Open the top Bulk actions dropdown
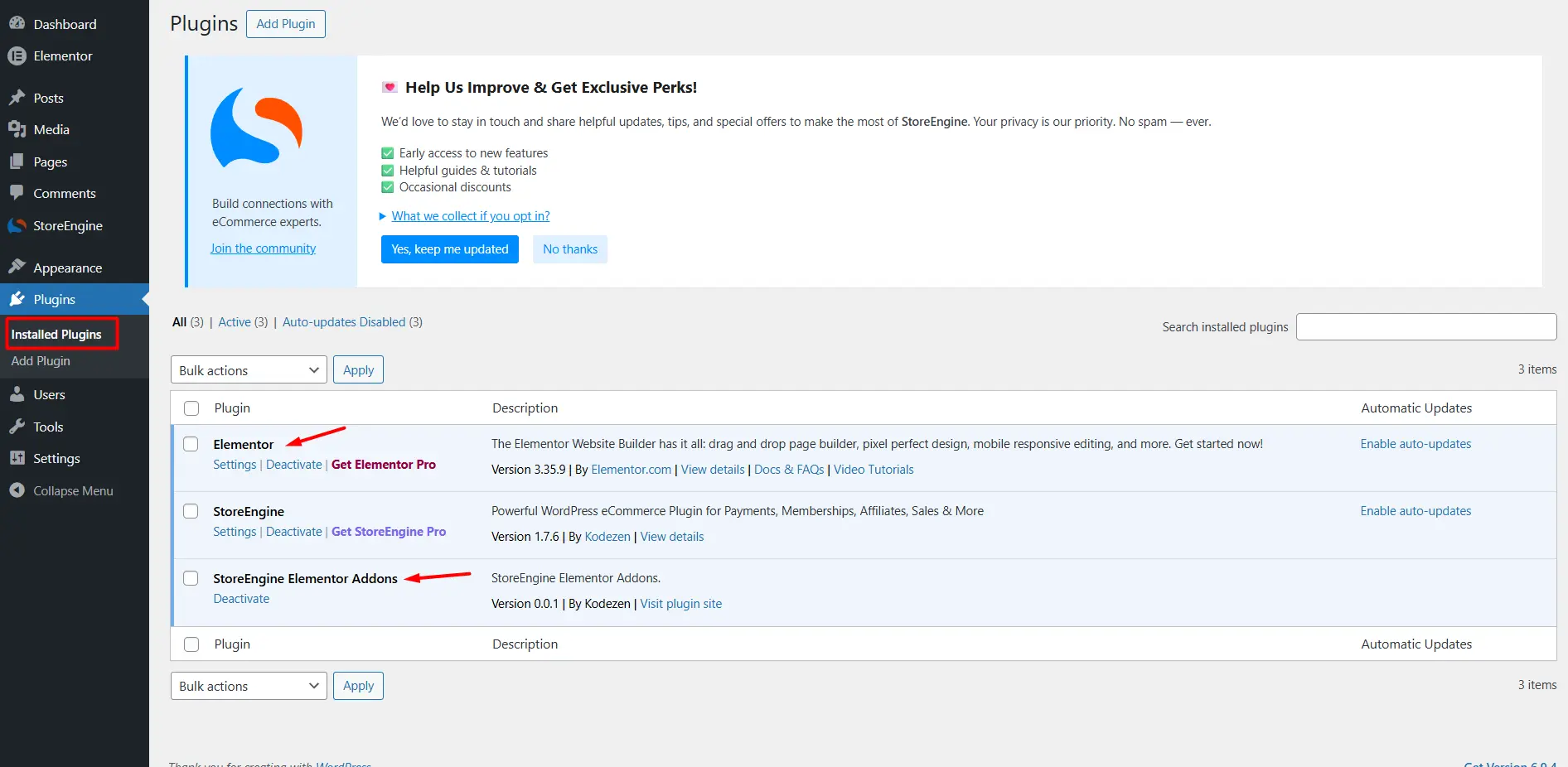 [x=248, y=369]
